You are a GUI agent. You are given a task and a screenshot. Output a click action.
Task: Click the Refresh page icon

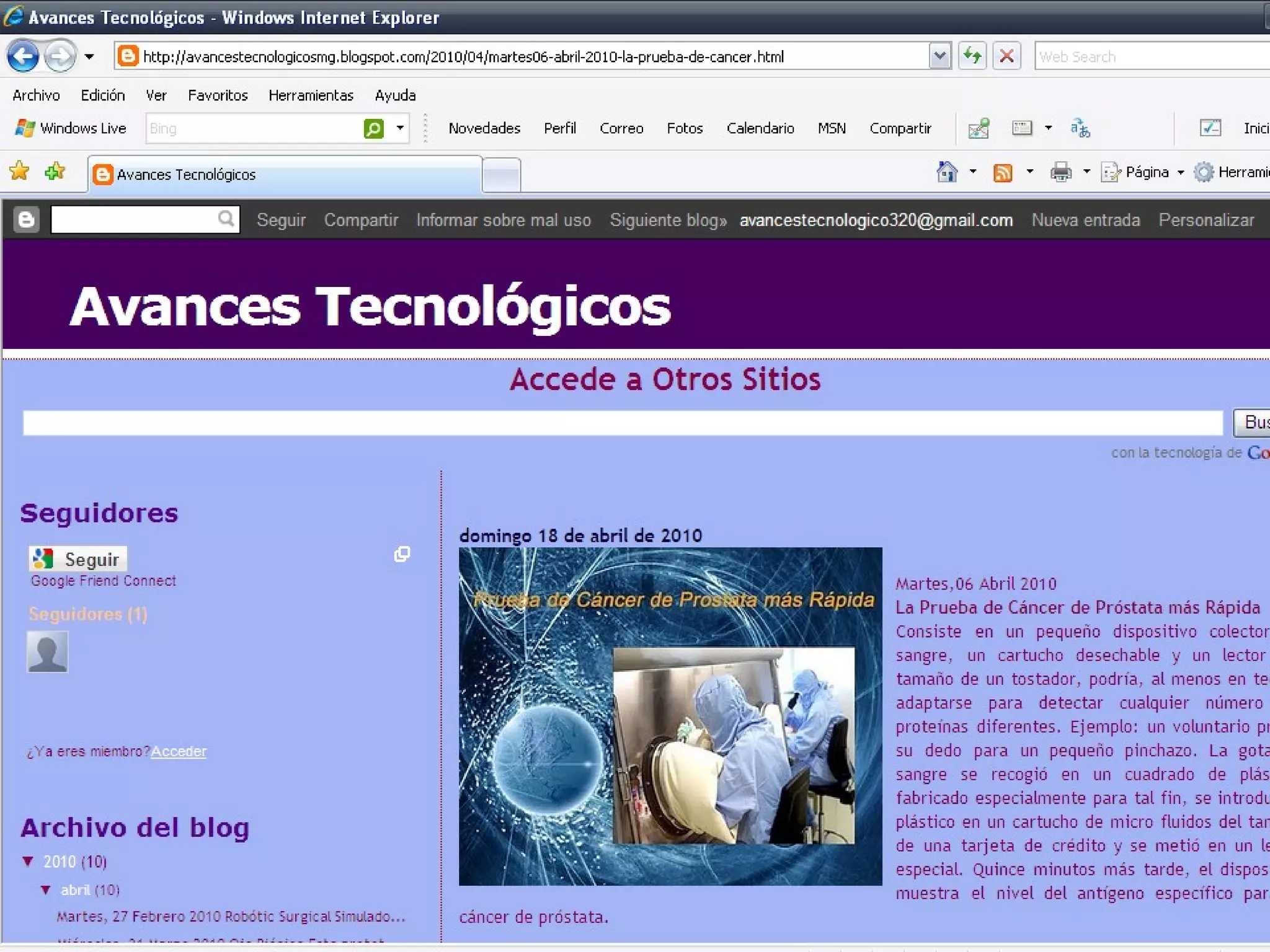(972, 56)
